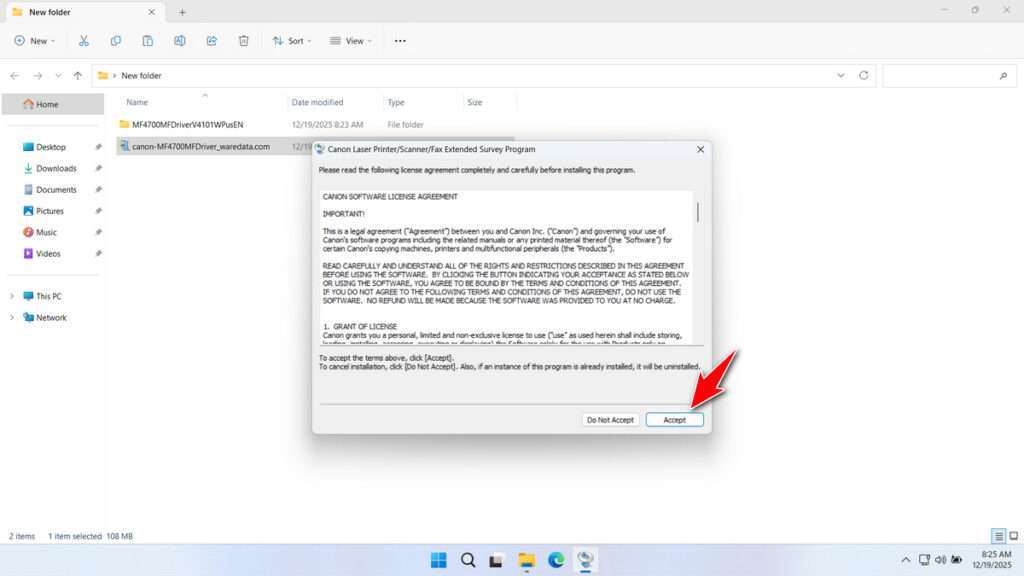Open the Sort dropdown menu
1024x576 pixels.
click(292, 41)
